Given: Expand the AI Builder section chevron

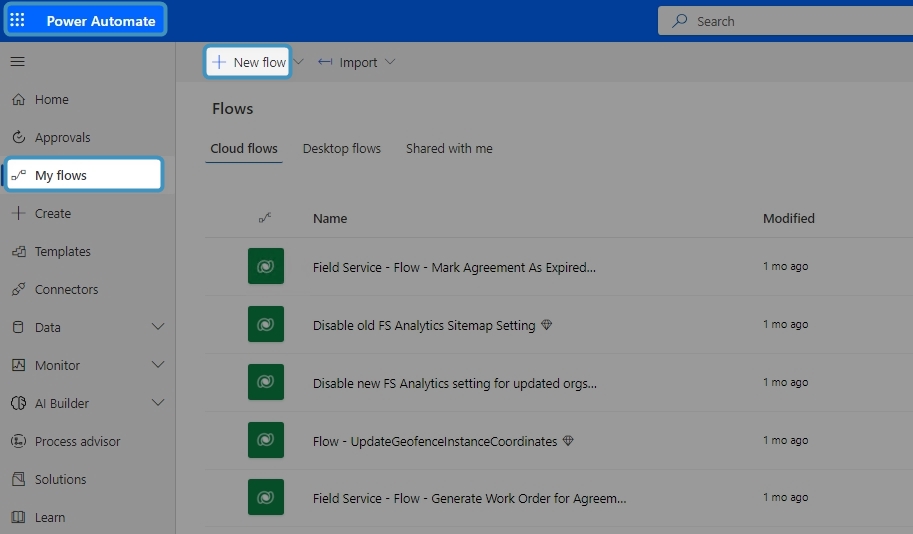Looking at the screenshot, I should click(x=158, y=402).
